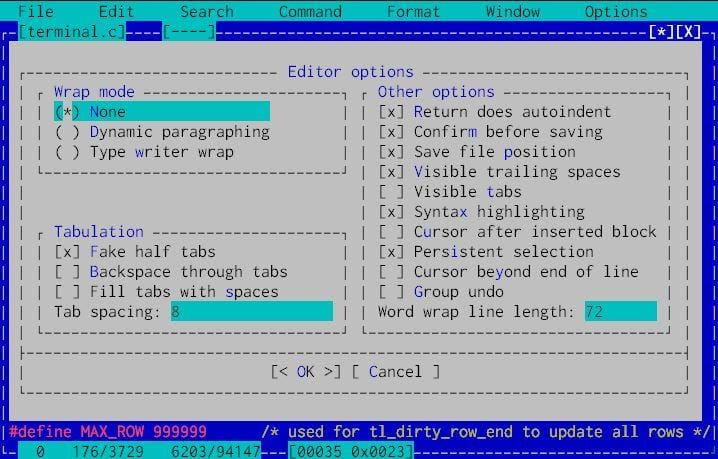Viewport: 718px width, 459px height.
Task: Click the Word wrap line length field
Action: (620, 311)
